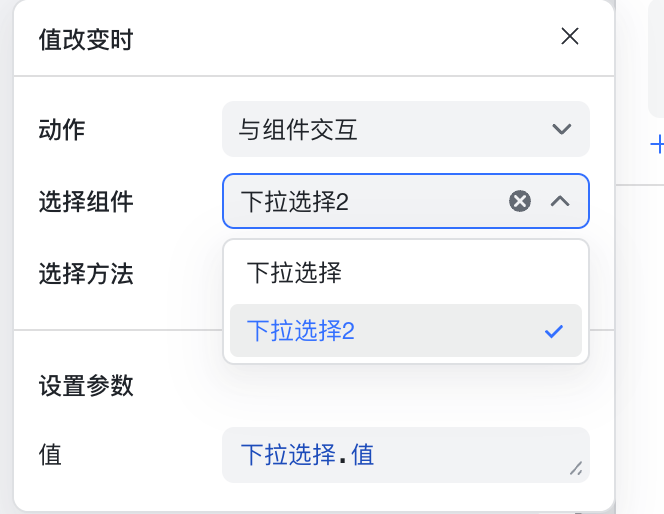Open the 与组件交互 action combo box
Screen dimensions: 664x514
click(406, 129)
